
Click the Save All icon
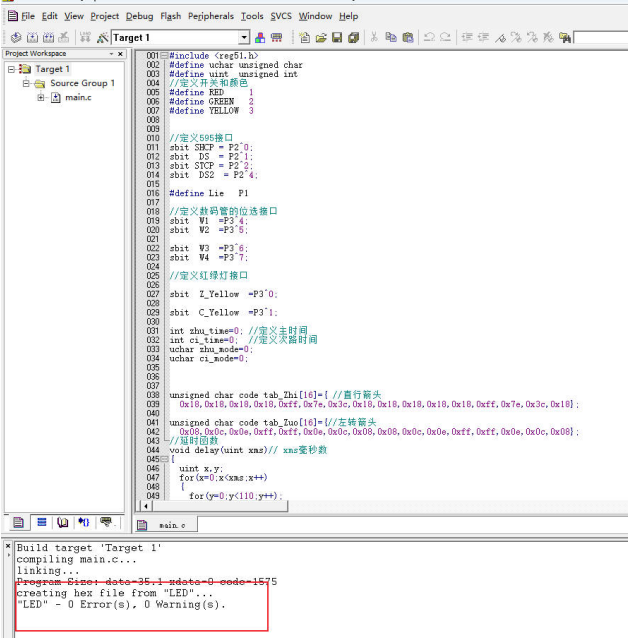(353, 38)
